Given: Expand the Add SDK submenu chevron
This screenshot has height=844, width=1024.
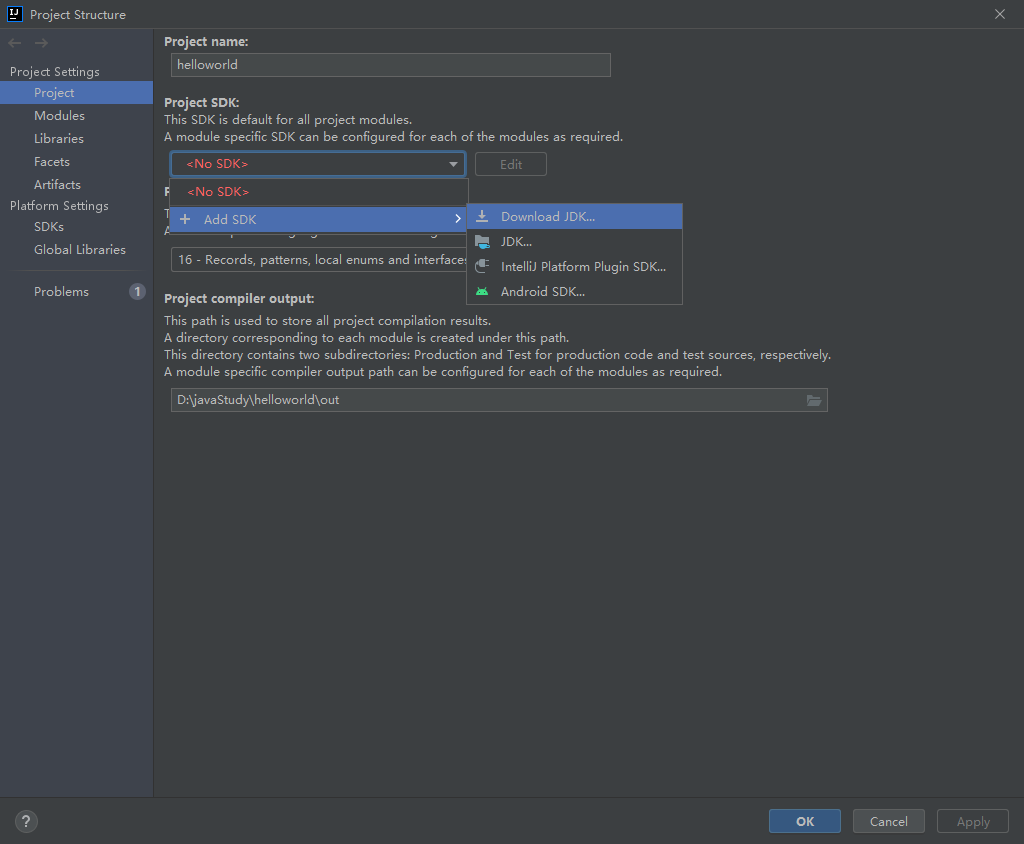Looking at the screenshot, I should pyautogui.click(x=458, y=219).
